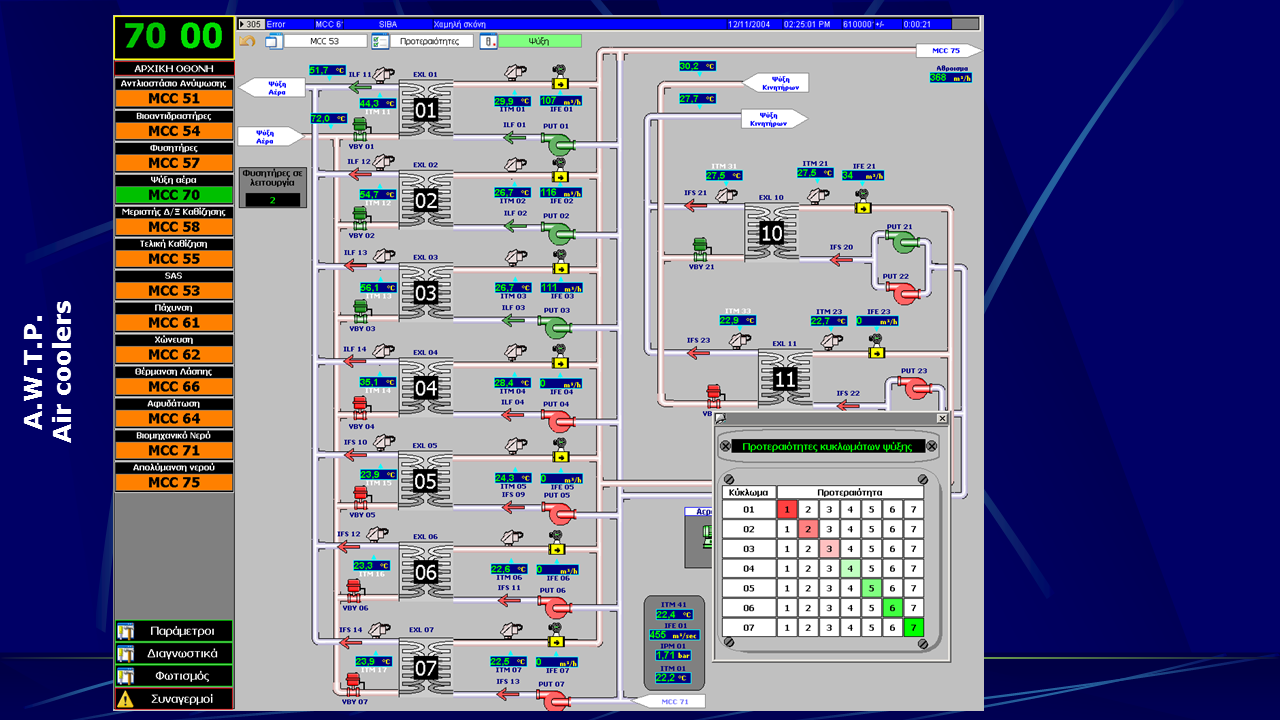This screenshot has width=1280, height=720.
Task: Switch to MCC 51 Αντλιοστάσιο Ανύψωσης
Action: (x=174, y=99)
